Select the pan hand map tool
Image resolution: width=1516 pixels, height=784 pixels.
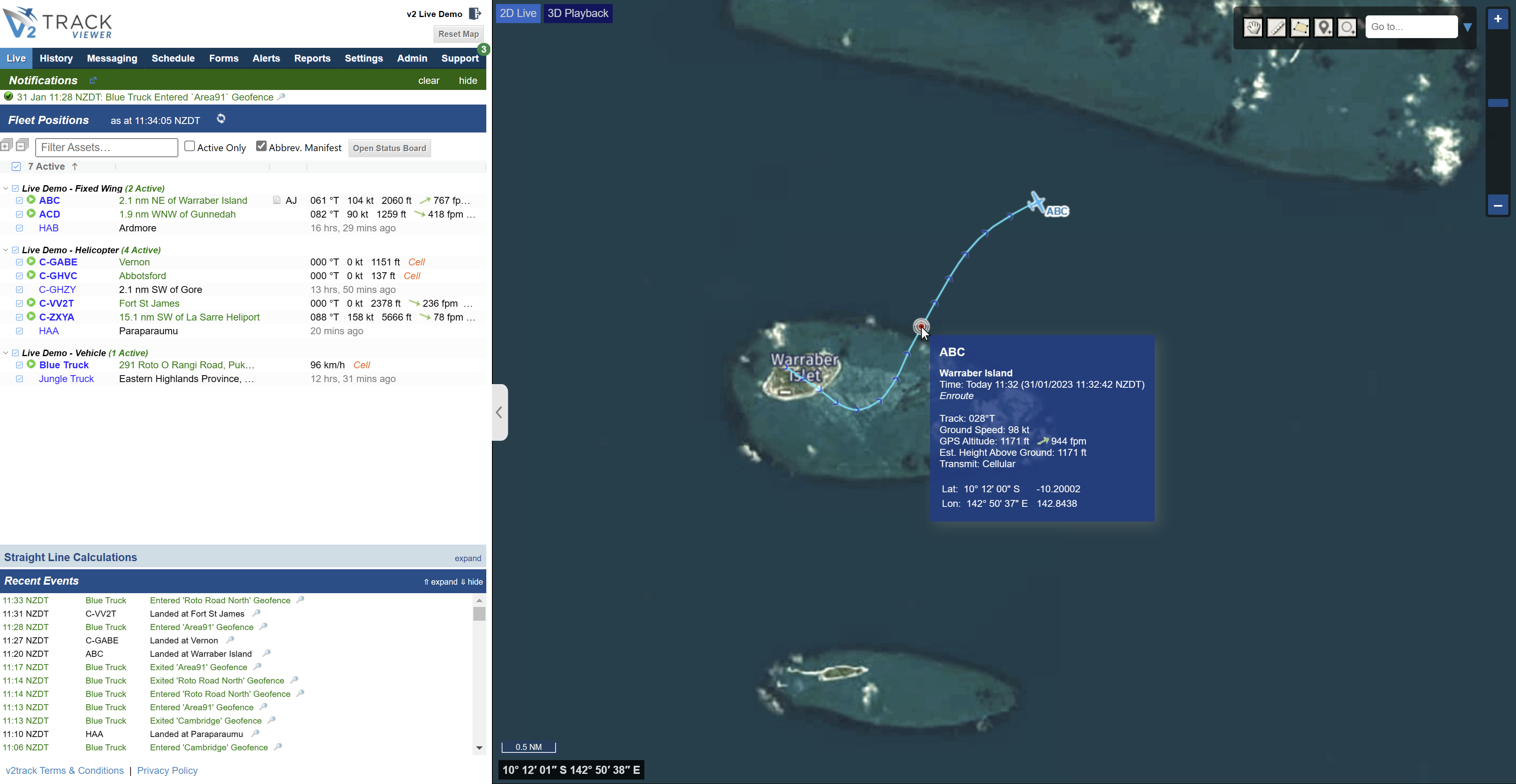click(x=1253, y=27)
